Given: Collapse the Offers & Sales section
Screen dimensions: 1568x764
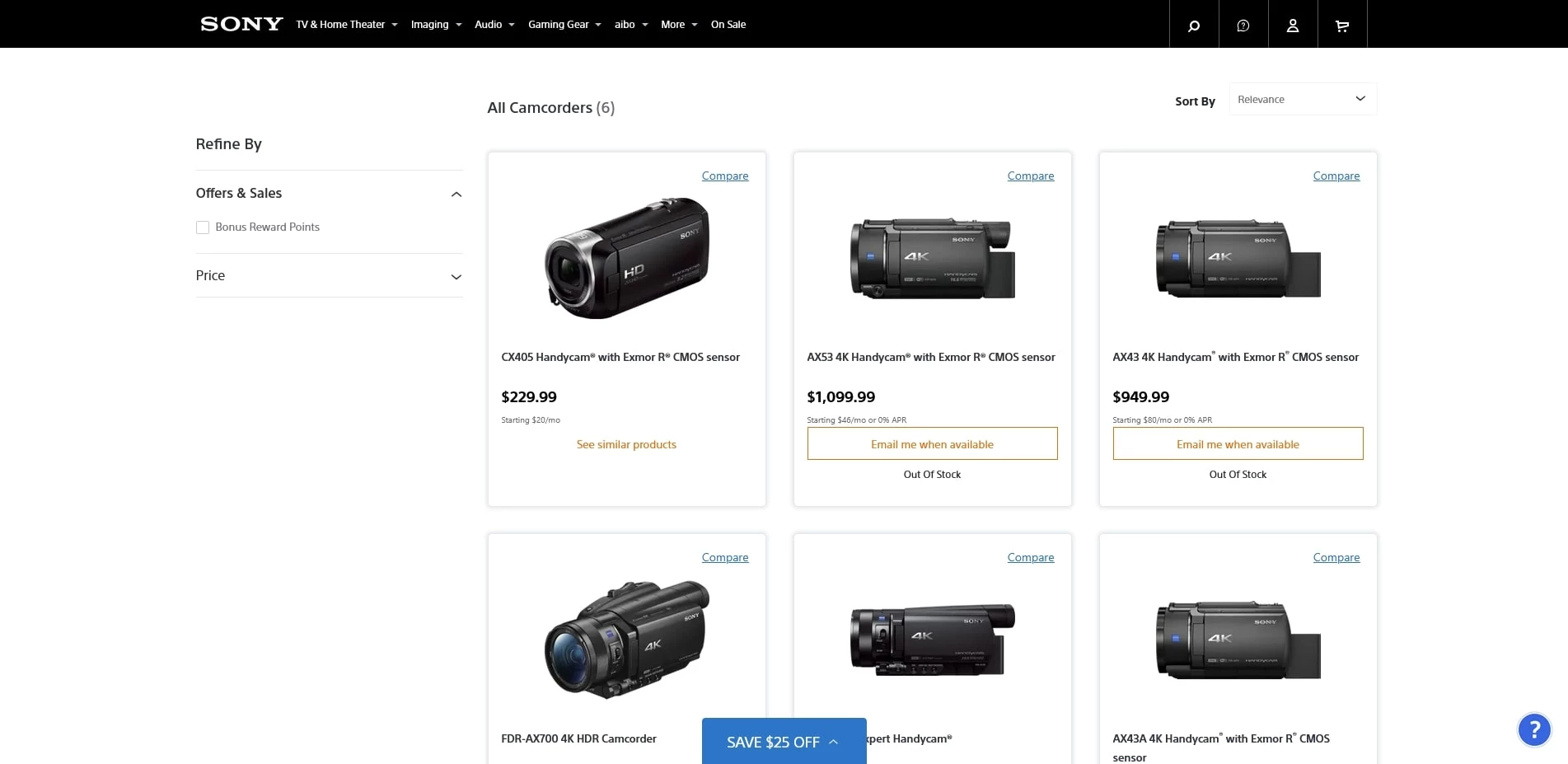Looking at the screenshot, I should point(456,195).
